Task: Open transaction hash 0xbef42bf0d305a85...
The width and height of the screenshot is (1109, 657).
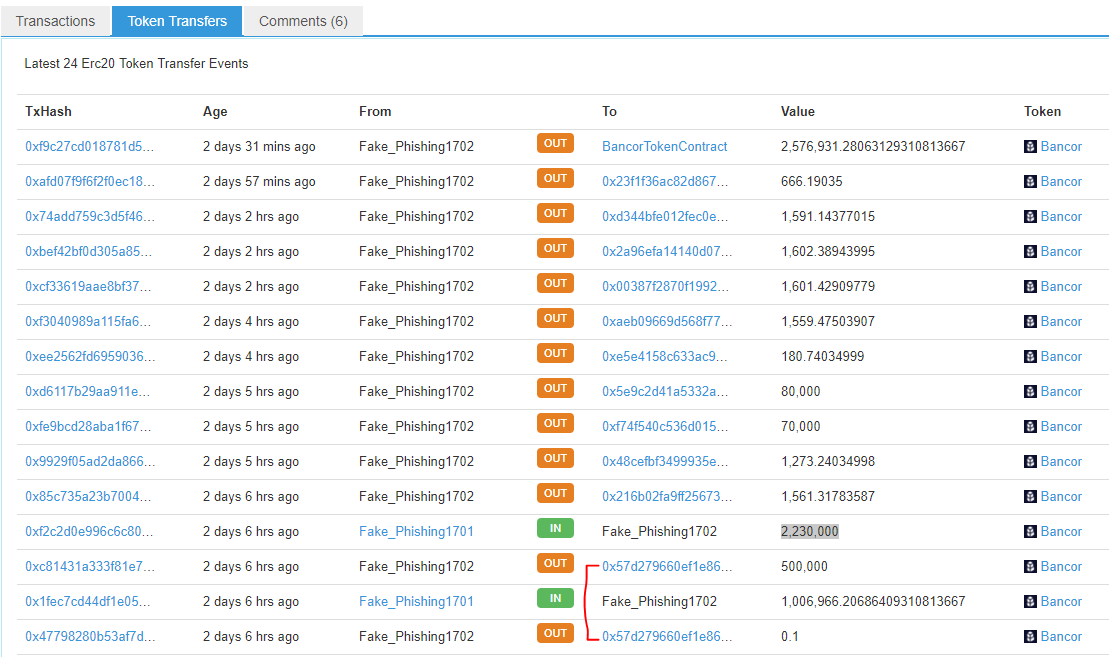Action: 88,251
